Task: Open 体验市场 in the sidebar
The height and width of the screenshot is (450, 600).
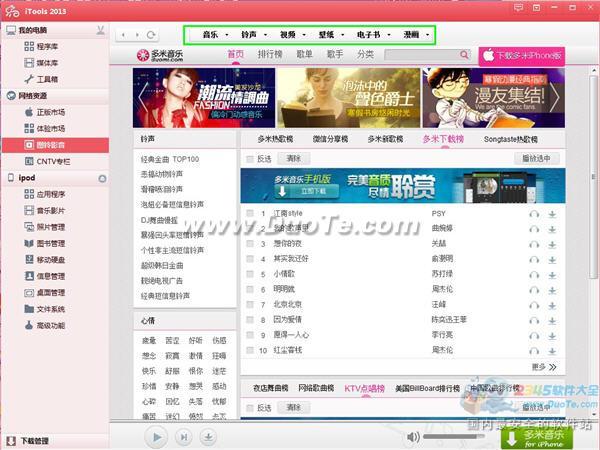Action: click(45, 128)
